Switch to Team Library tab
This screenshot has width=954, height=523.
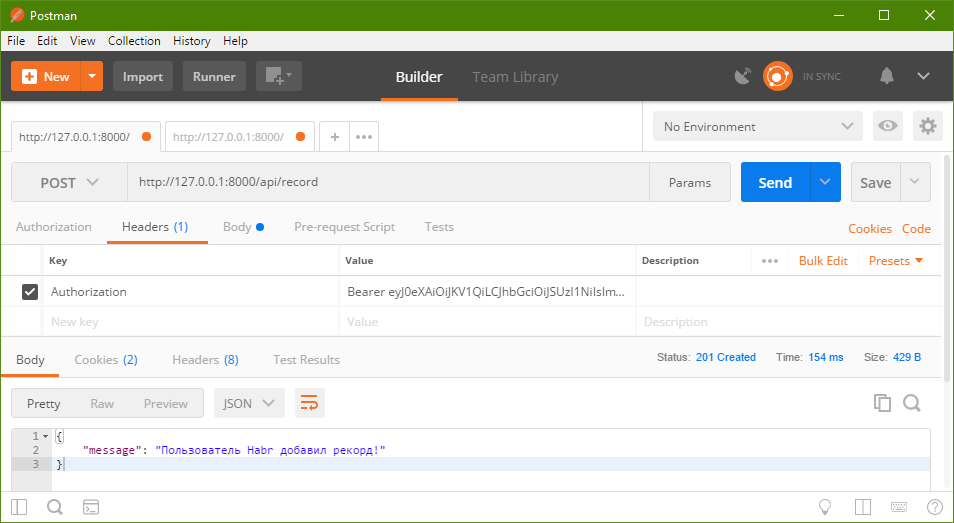pyautogui.click(x=515, y=77)
